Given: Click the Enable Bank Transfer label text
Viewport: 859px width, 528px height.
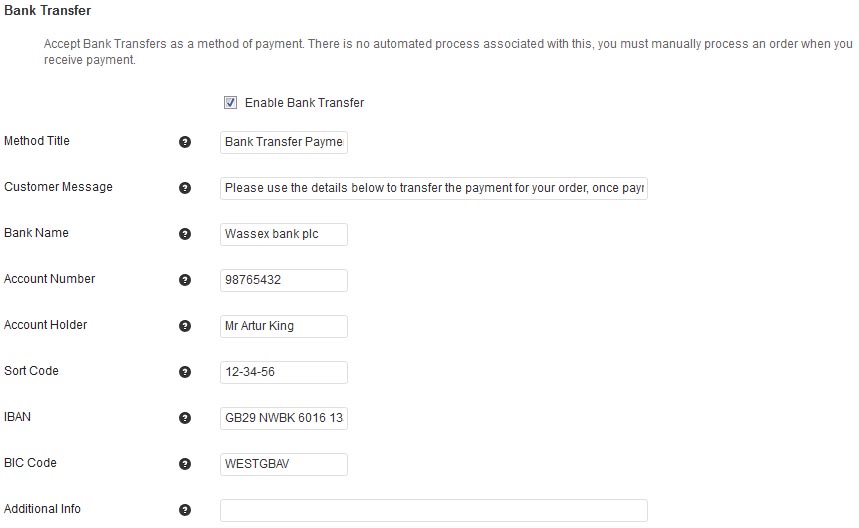Looking at the screenshot, I should [304, 103].
